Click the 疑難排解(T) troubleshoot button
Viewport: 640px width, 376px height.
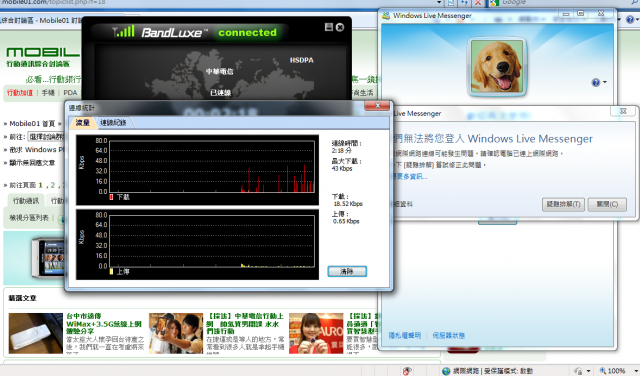[563, 204]
